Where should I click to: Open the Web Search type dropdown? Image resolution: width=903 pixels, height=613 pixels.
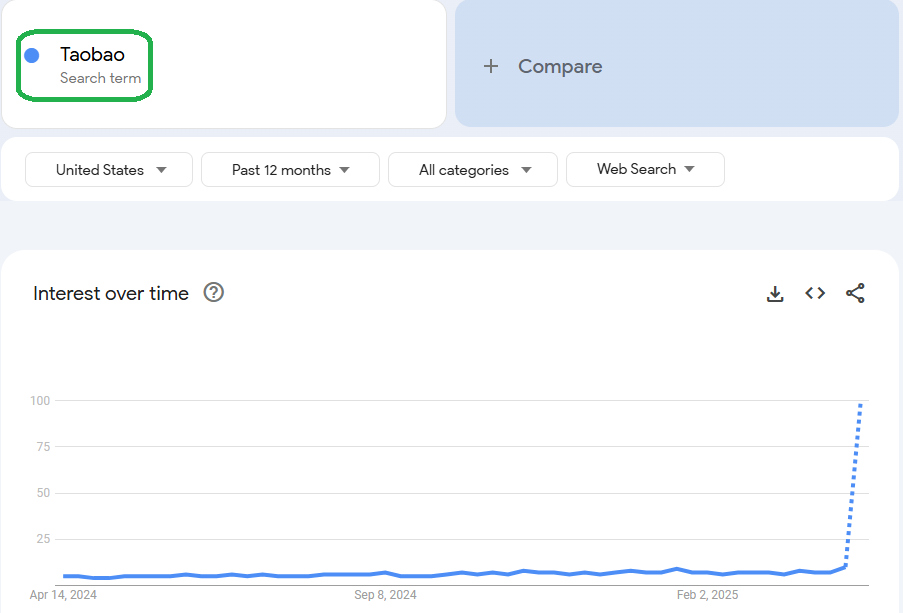pyautogui.click(x=645, y=169)
